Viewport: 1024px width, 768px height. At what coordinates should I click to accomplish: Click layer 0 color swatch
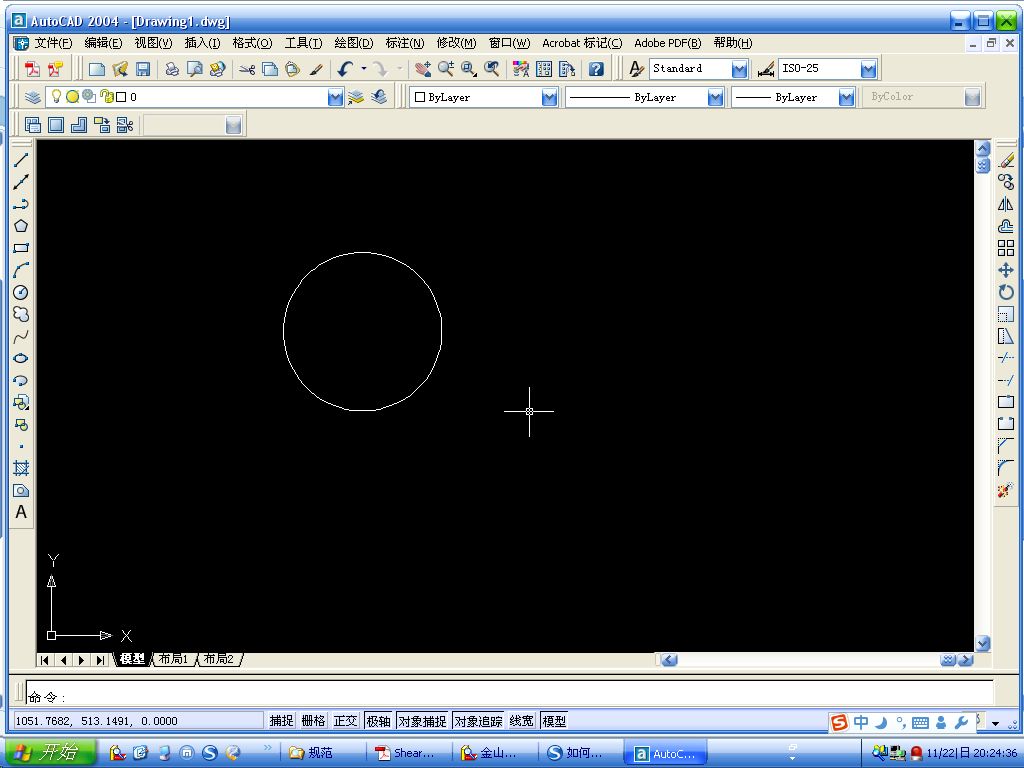pos(121,97)
